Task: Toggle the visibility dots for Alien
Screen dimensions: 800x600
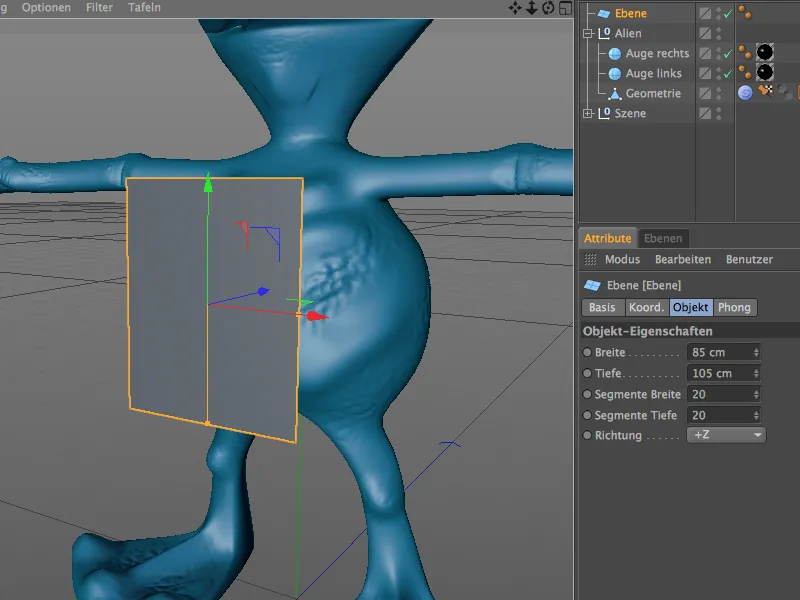Action: click(718, 33)
